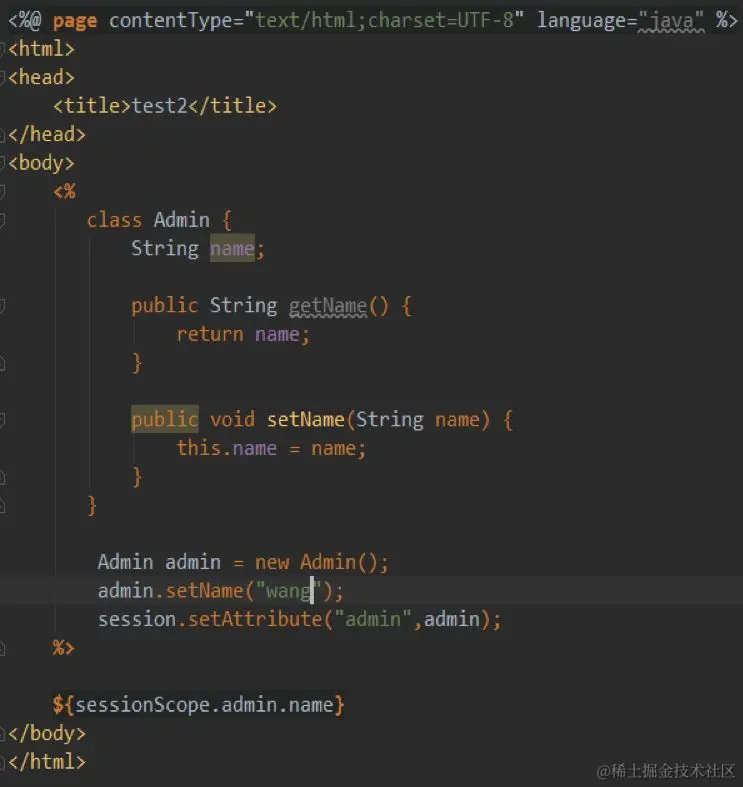Collapse the fold marker beside class Admin
Screen dimensions: 743x787
click(2, 220)
